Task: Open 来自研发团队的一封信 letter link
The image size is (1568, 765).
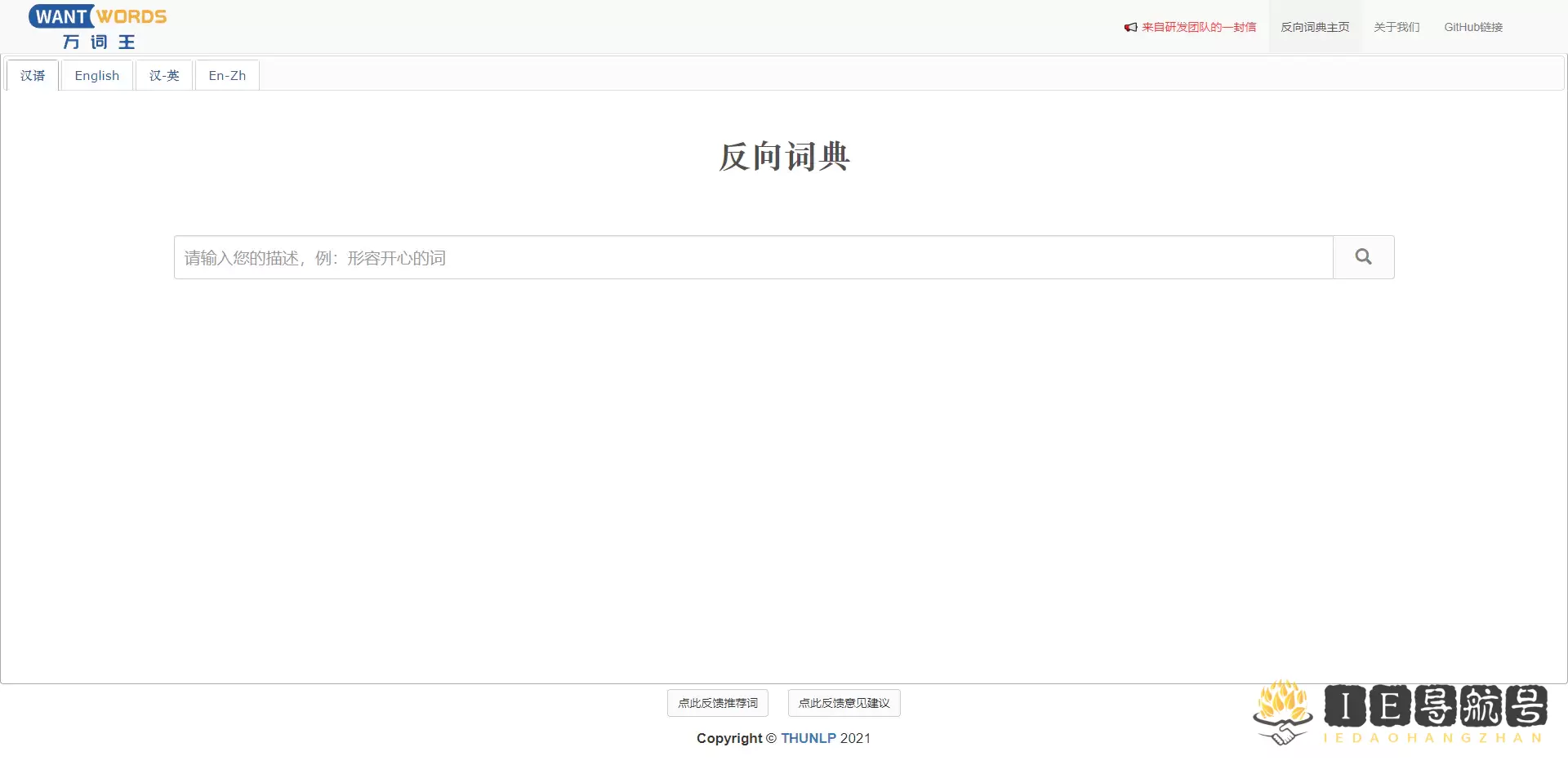Action: click(x=1200, y=27)
